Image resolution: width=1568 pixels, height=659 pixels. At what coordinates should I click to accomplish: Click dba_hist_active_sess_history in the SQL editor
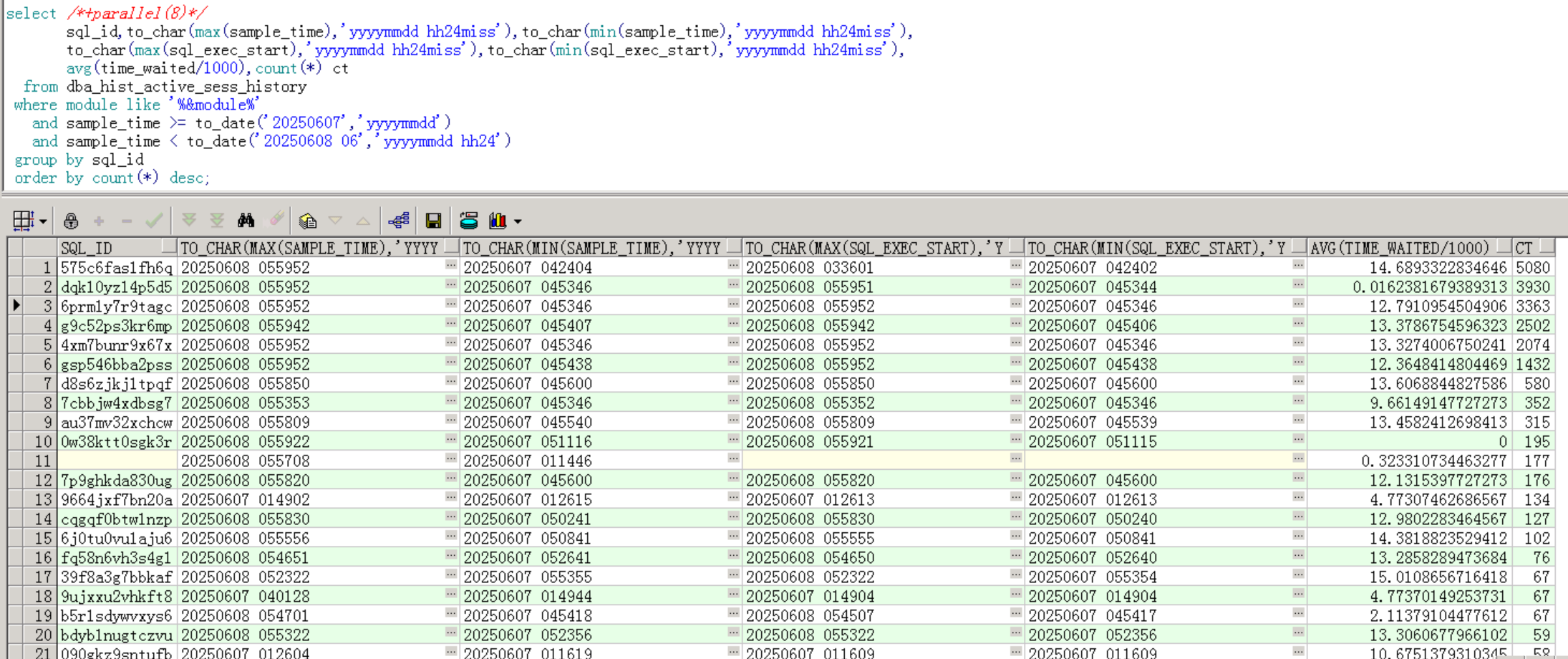(x=186, y=87)
